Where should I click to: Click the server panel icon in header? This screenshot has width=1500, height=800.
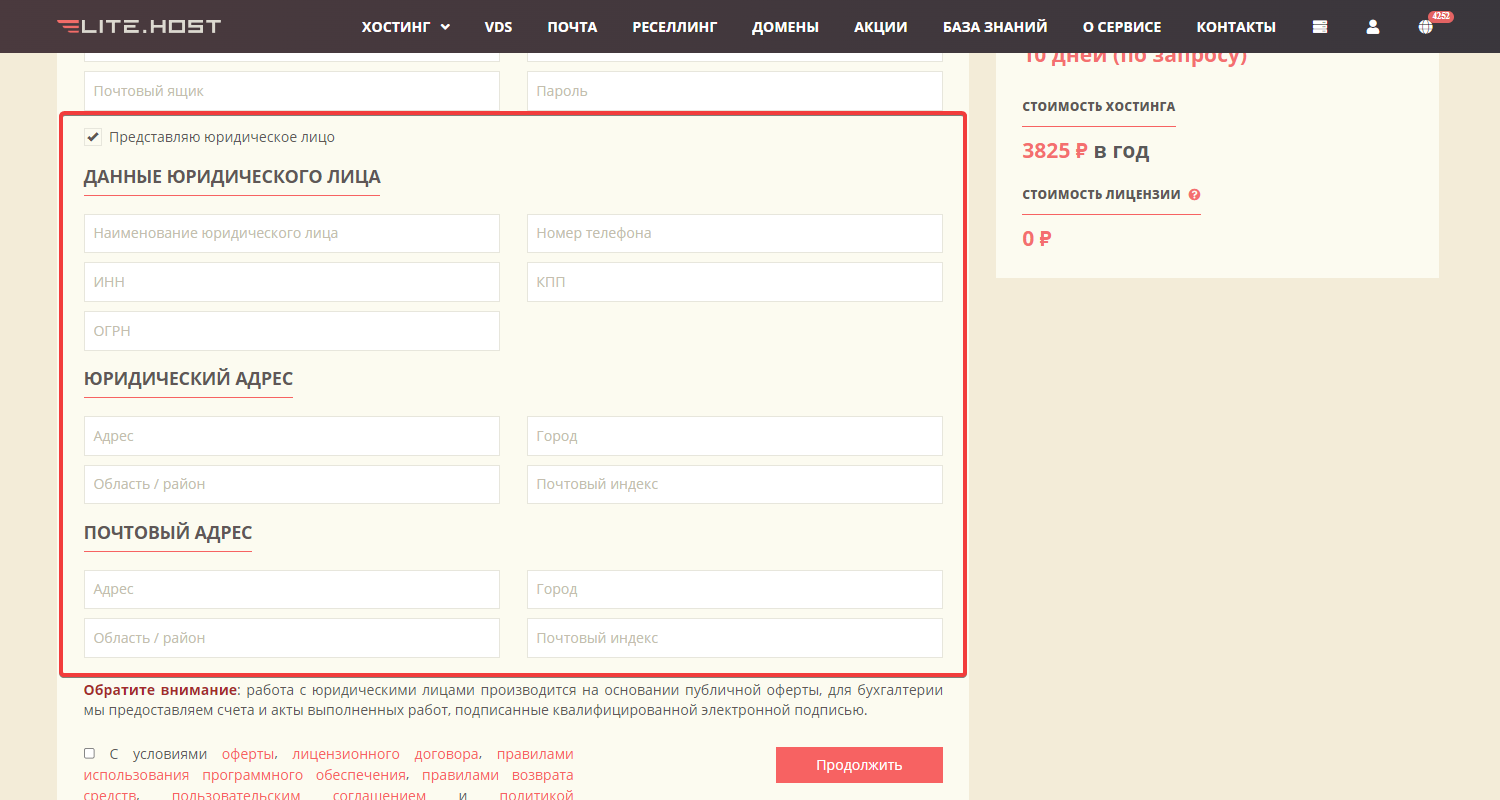1320,27
